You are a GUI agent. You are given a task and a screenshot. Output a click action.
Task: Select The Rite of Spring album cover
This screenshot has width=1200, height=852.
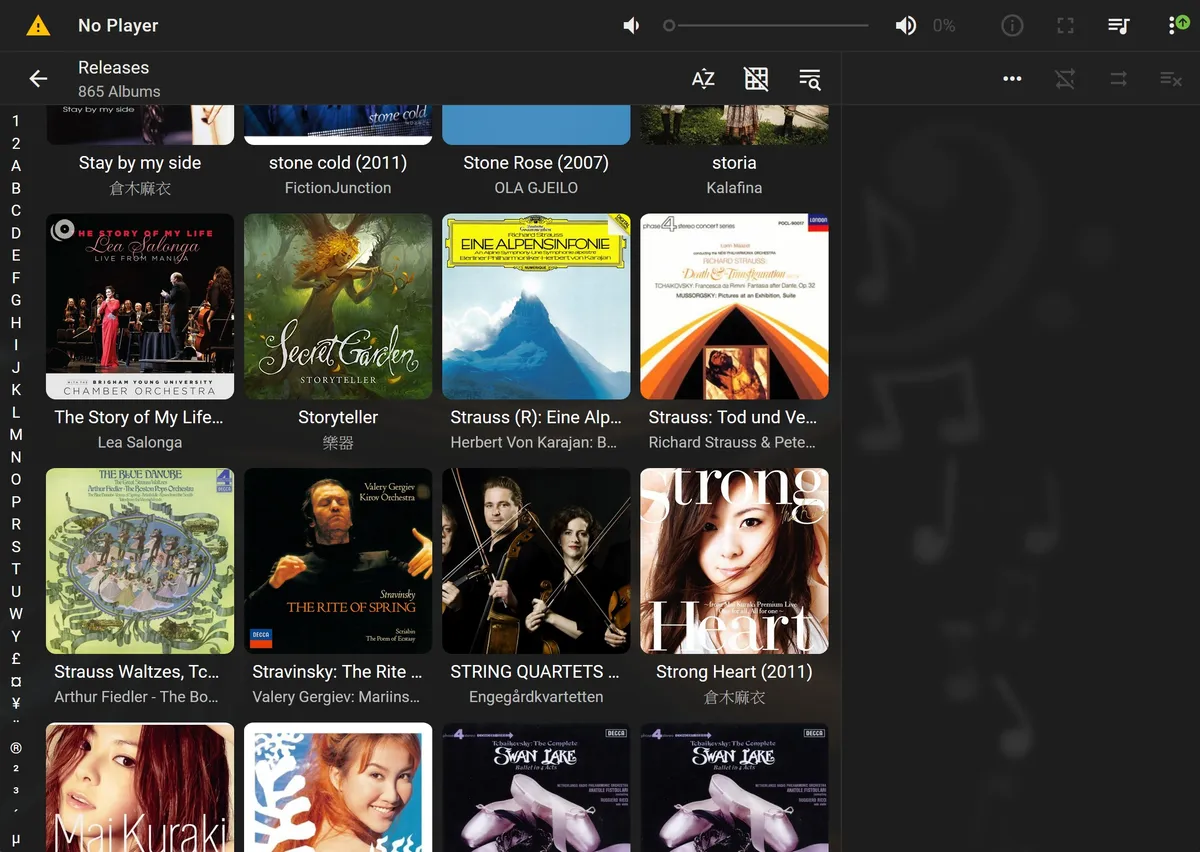tap(338, 561)
